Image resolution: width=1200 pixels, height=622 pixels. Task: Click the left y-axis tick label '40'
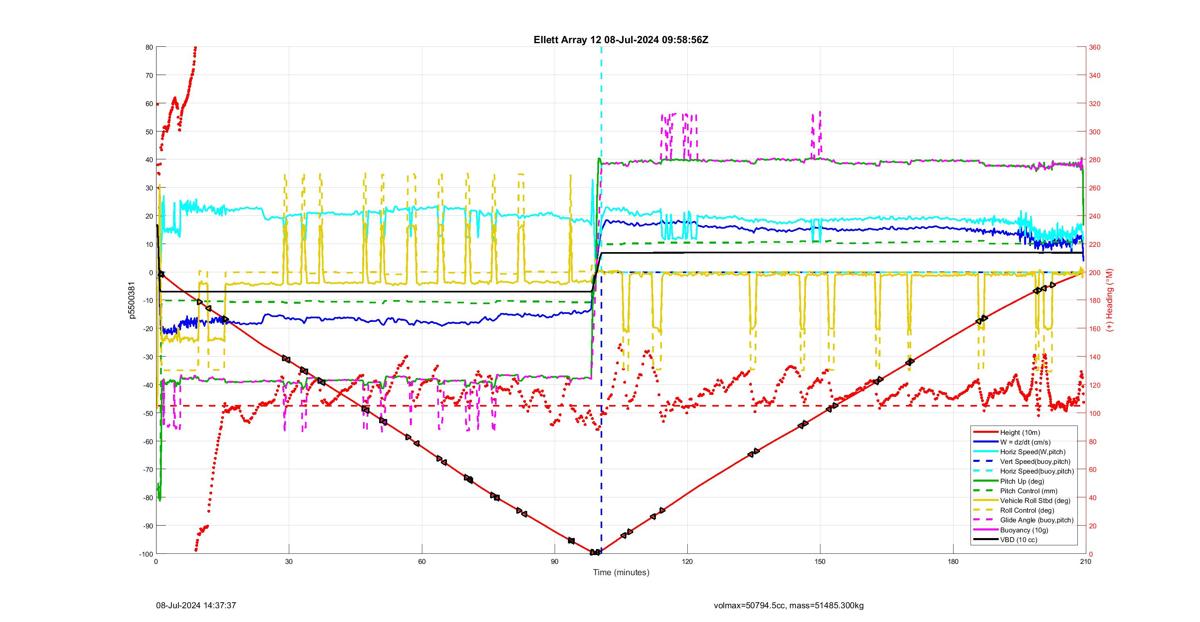[x=148, y=160]
